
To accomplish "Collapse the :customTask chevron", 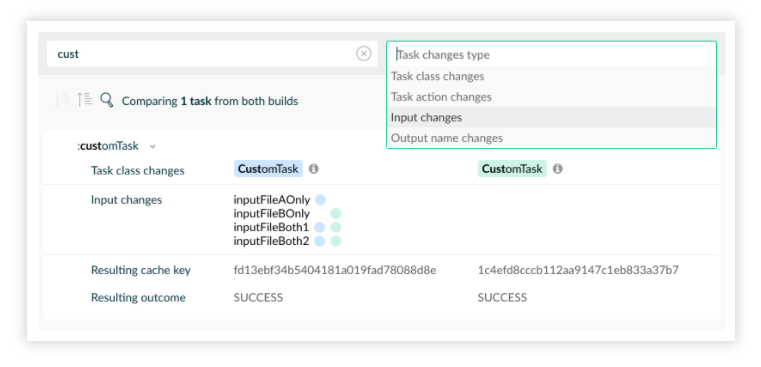I will [x=152, y=146].
